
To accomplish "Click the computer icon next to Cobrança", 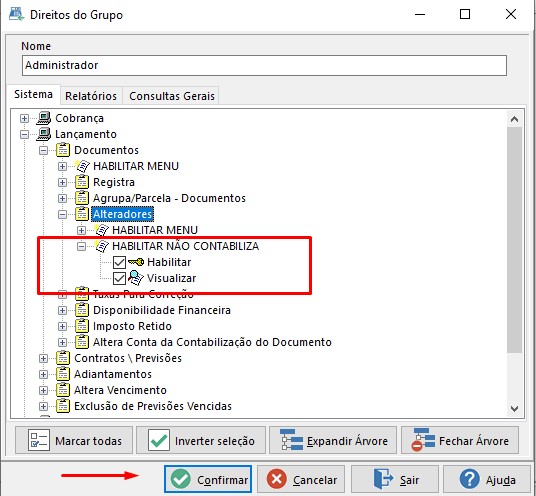I will coord(44,118).
